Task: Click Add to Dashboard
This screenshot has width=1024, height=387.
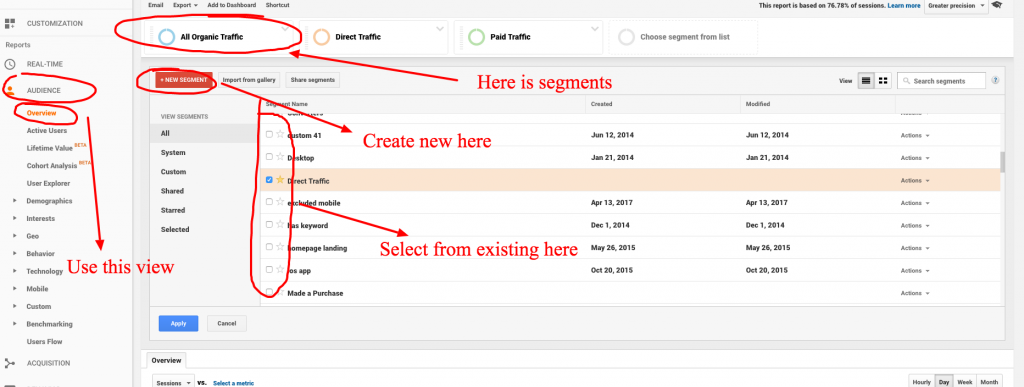Action: [x=232, y=5]
